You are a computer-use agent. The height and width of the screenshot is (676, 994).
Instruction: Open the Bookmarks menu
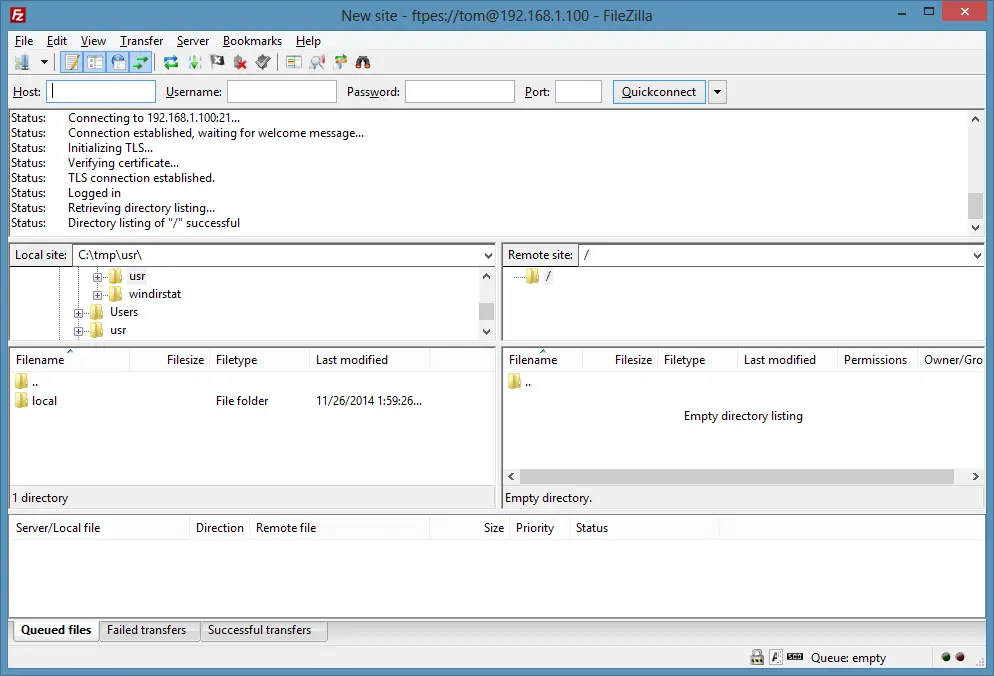[252, 41]
